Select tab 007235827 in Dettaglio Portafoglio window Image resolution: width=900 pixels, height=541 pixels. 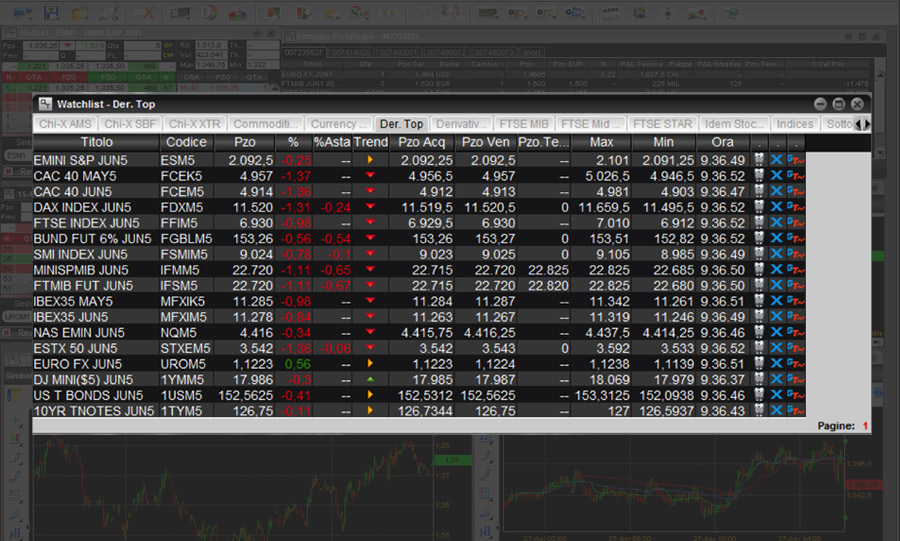click(304, 52)
